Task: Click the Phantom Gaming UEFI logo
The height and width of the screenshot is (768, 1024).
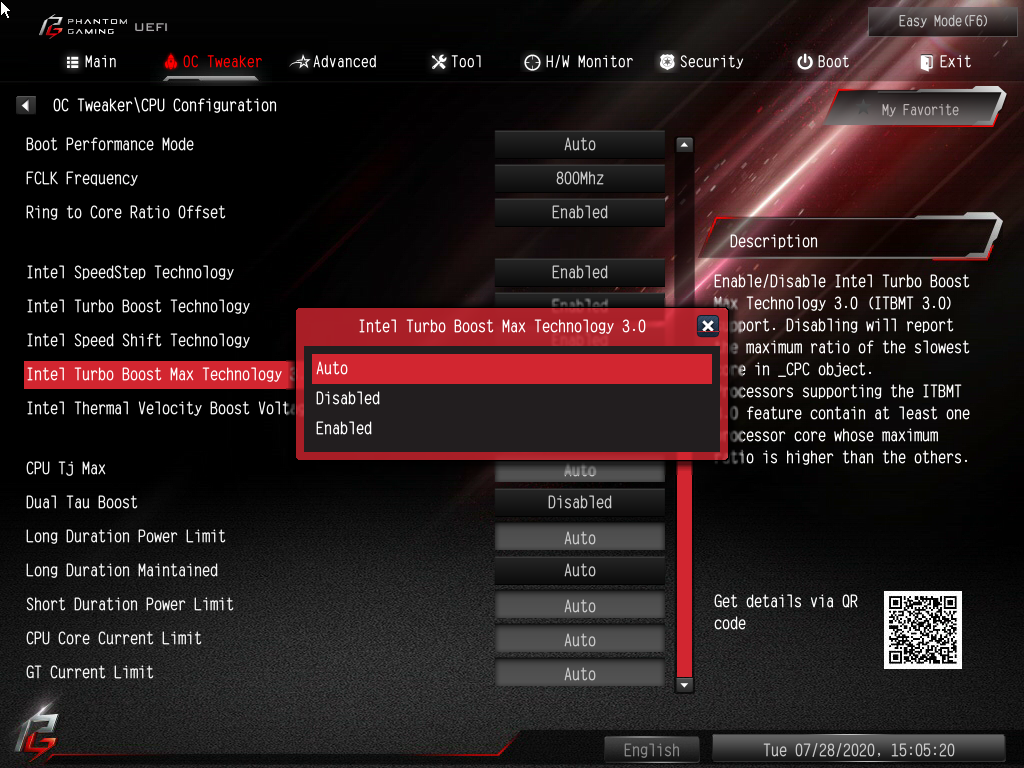Action: click(103, 26)
